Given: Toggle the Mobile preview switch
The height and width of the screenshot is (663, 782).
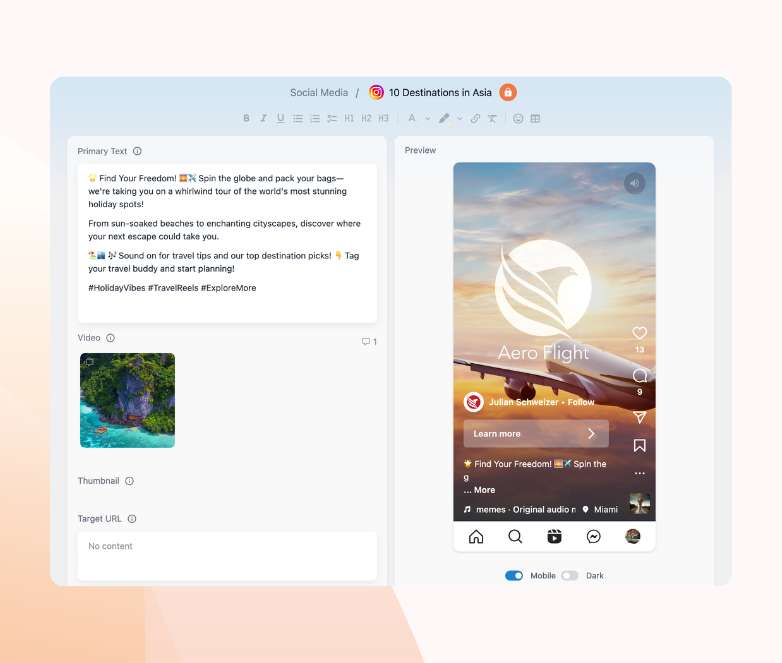Looking at the screenshot, I should (514, 576).
